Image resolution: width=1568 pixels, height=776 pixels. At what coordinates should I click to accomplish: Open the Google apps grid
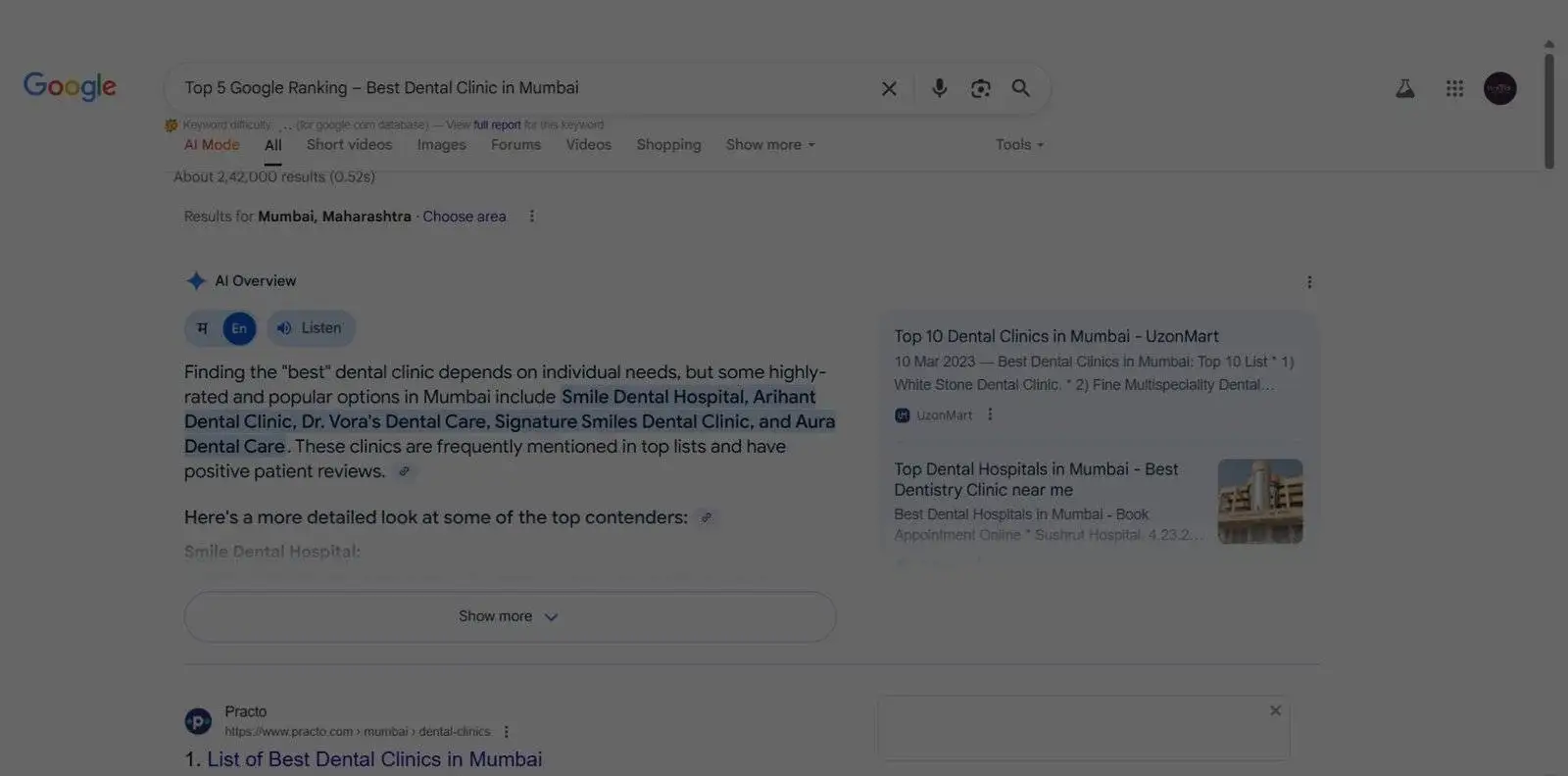(x=1454, y=89)
